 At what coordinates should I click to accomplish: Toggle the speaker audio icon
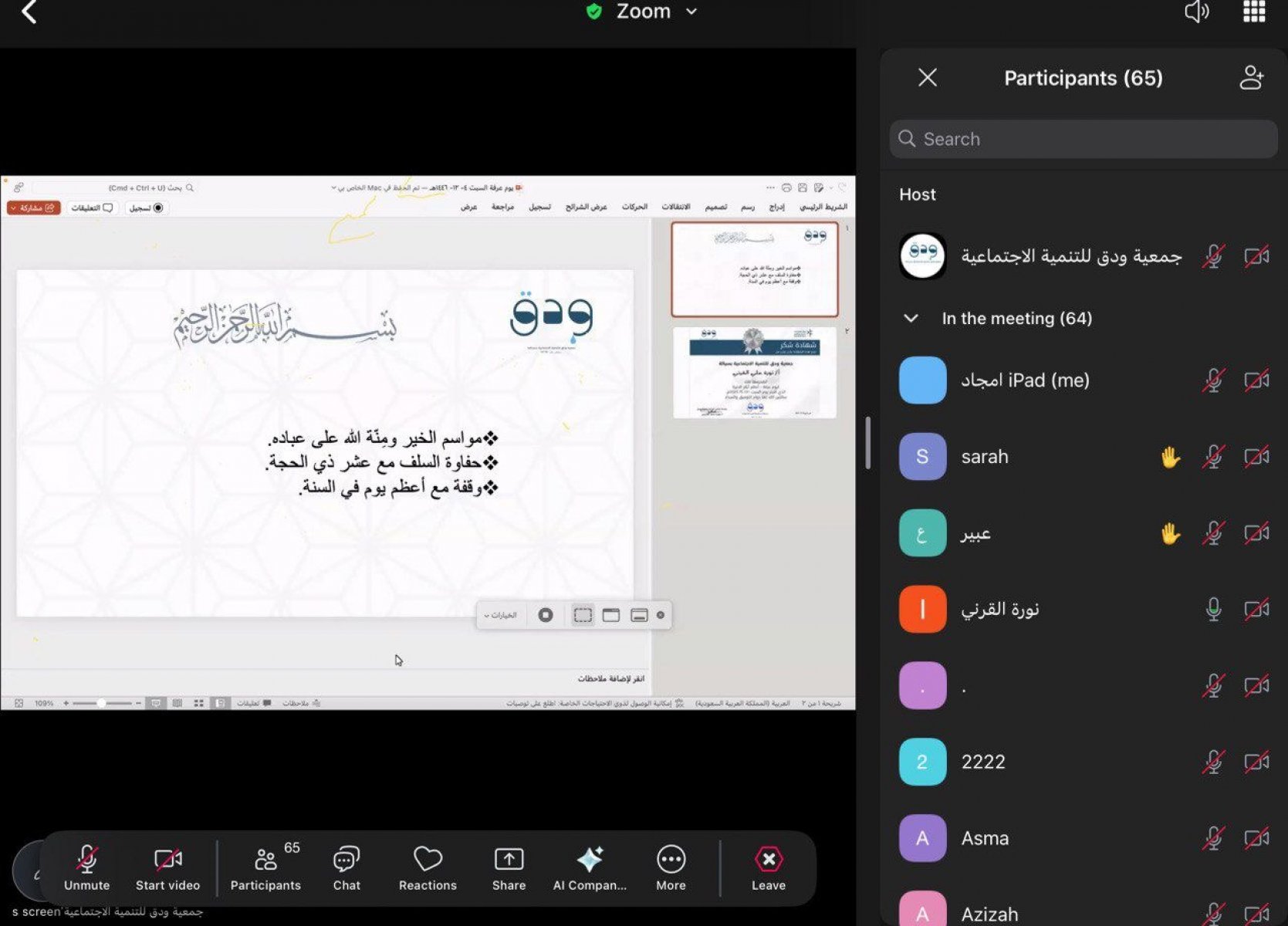pos(1196,12)
